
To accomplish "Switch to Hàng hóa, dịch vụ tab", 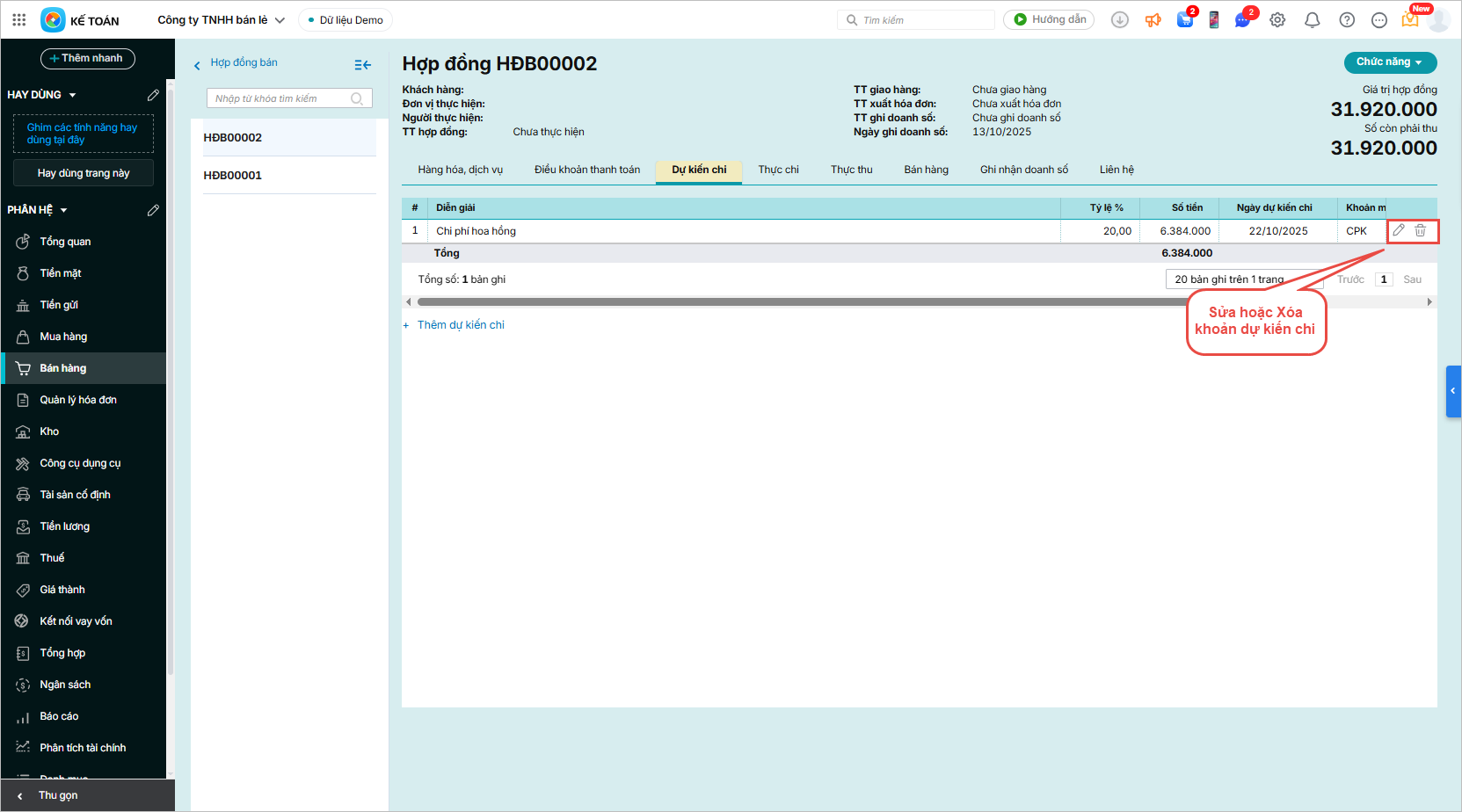I will click(x=460, y=170).
